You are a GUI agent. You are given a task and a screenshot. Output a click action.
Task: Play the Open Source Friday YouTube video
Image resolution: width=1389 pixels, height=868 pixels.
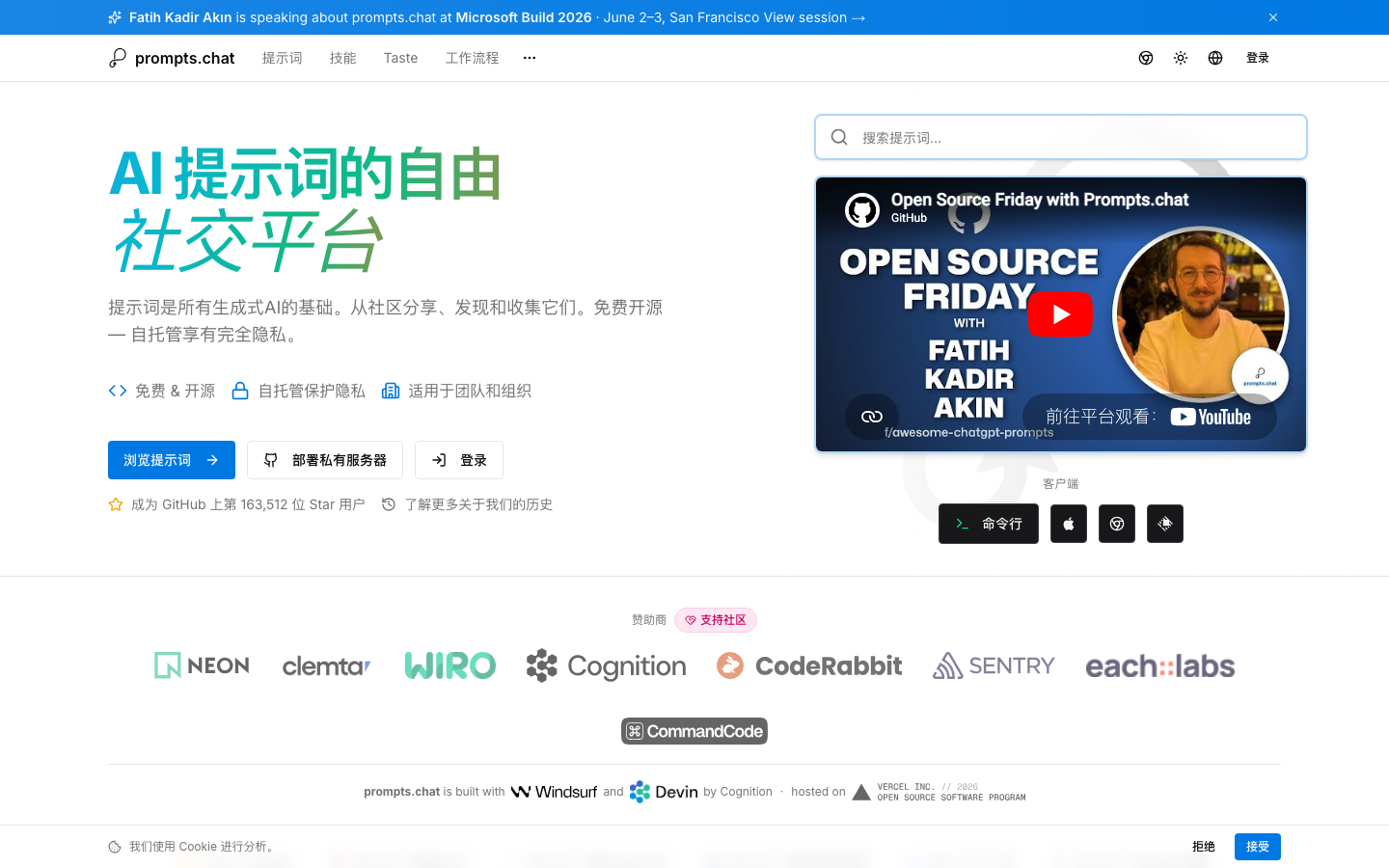[x=1060, y=314]
